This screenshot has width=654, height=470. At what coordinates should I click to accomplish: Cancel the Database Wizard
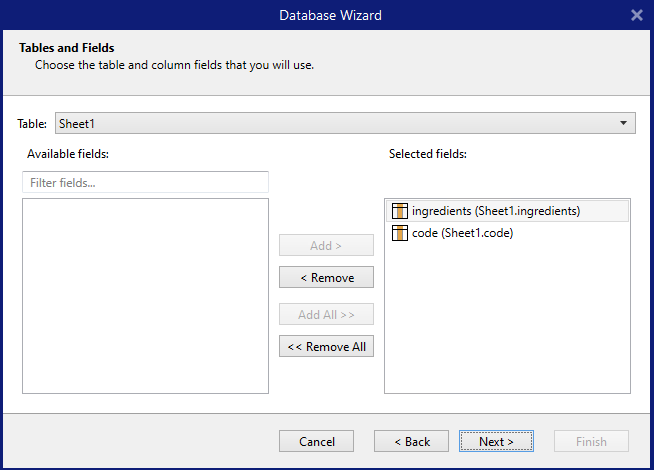point(317,441)
